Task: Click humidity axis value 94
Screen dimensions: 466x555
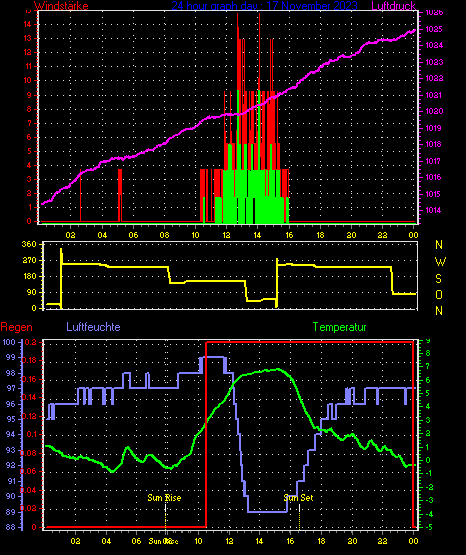Action: point(11,435)
